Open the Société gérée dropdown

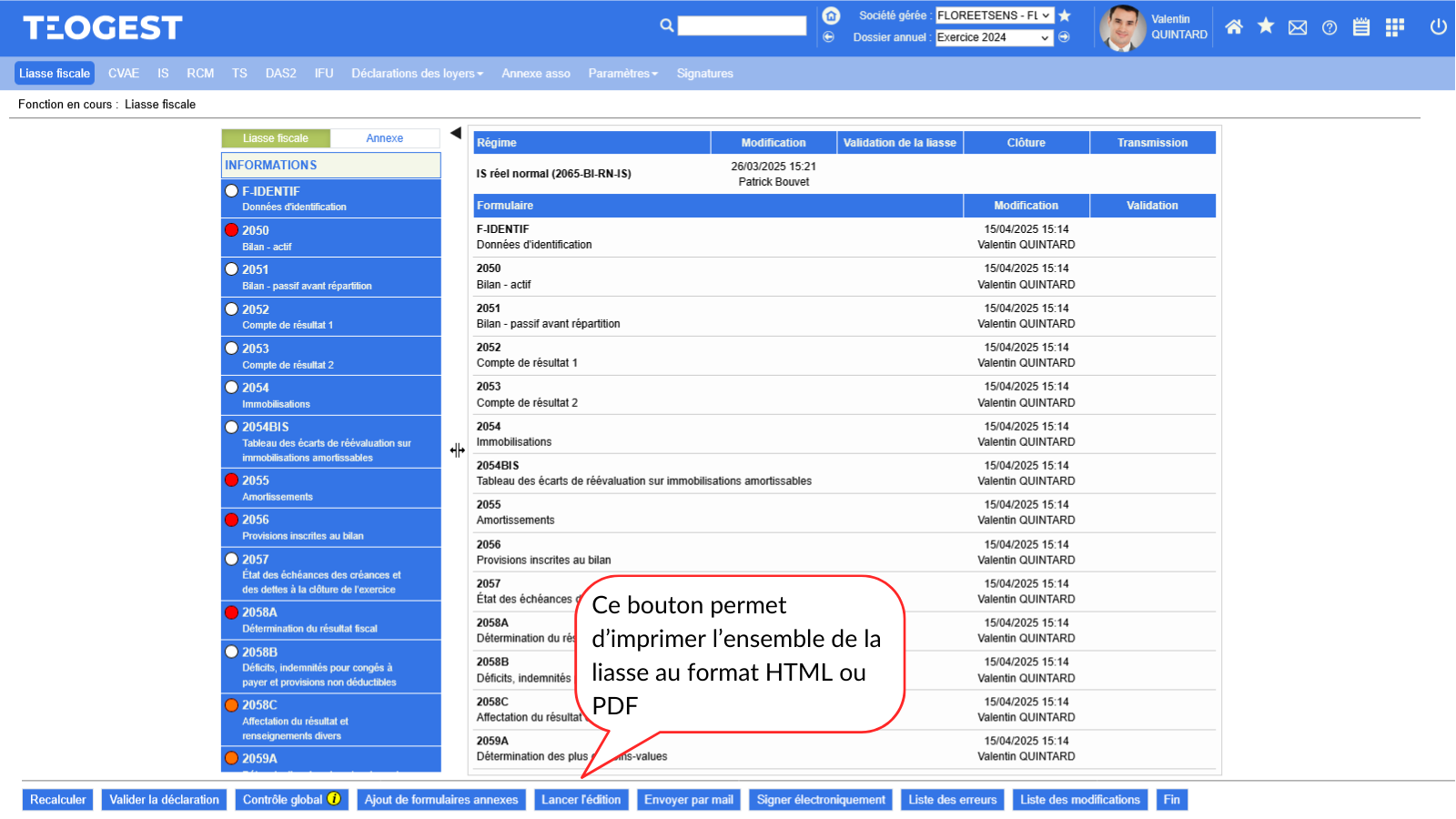(x=994, y=15)
